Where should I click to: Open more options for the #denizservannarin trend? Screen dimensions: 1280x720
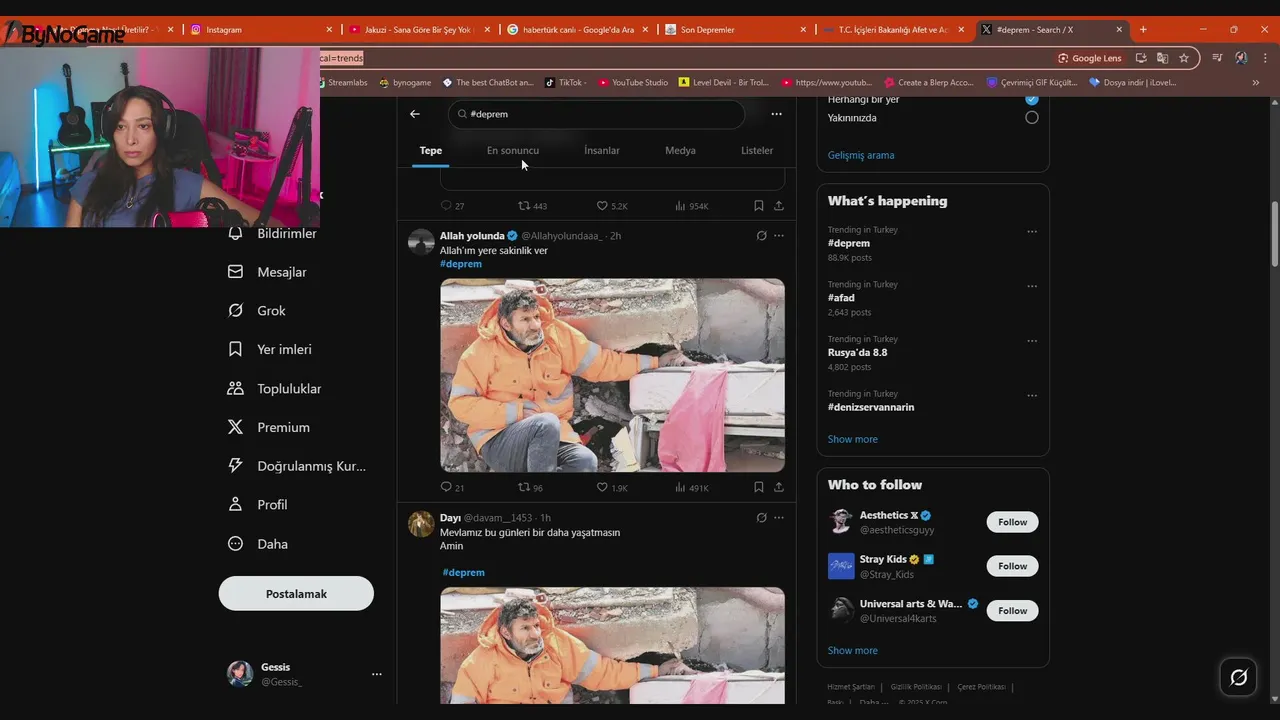(1032, 396)
